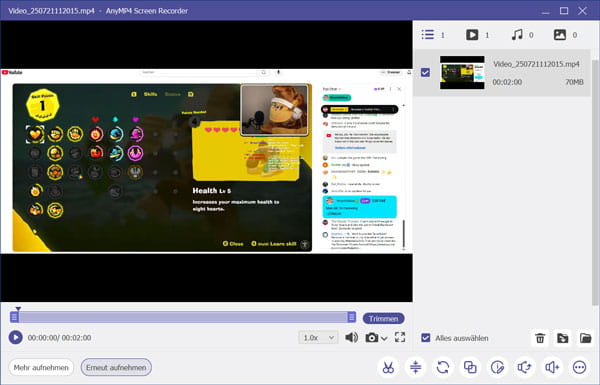Open the 1.0x playback speed dropdown

pyautogui.click(x=318, y=338)
